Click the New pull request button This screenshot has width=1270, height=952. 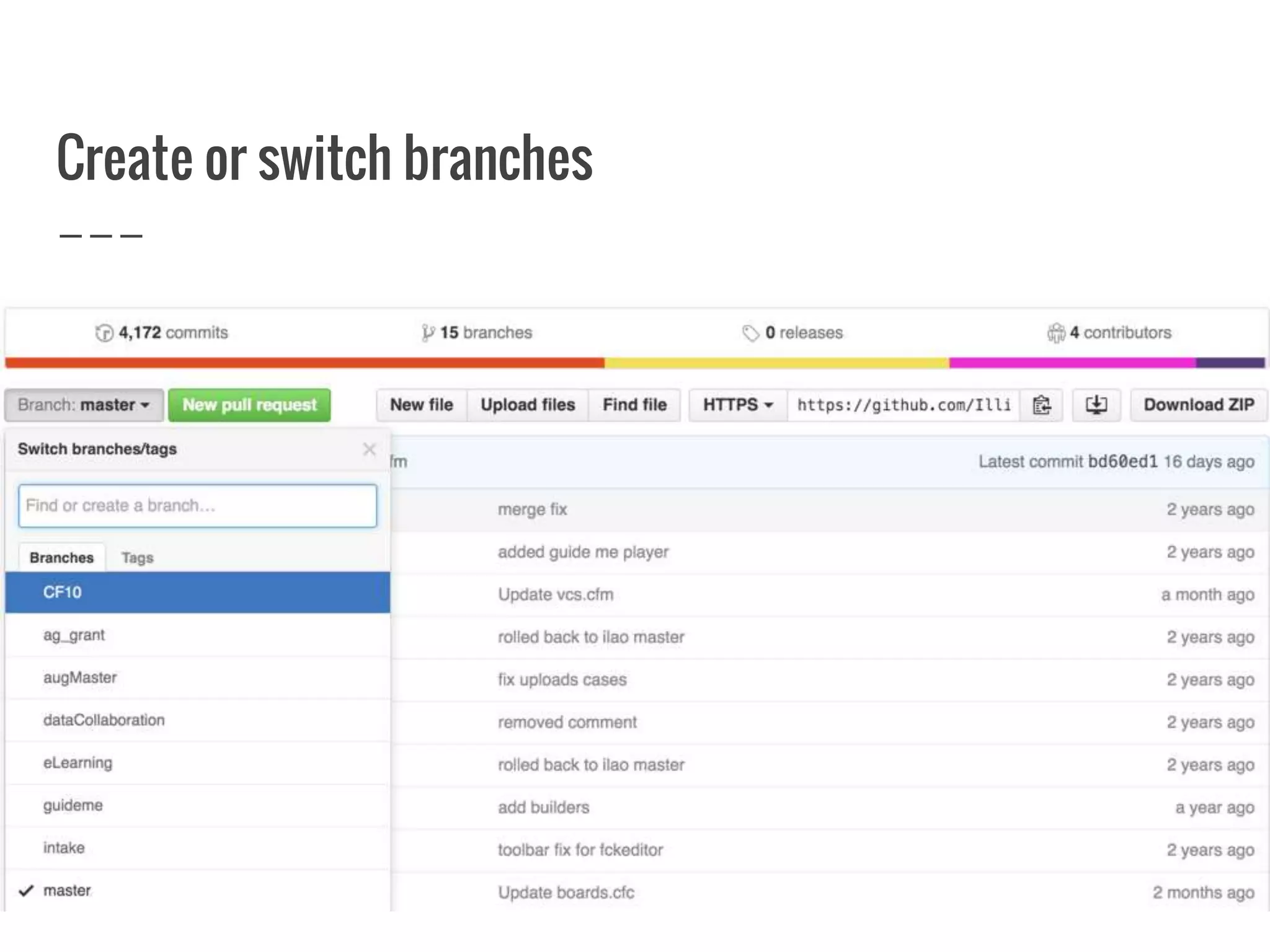coord(249,405)
